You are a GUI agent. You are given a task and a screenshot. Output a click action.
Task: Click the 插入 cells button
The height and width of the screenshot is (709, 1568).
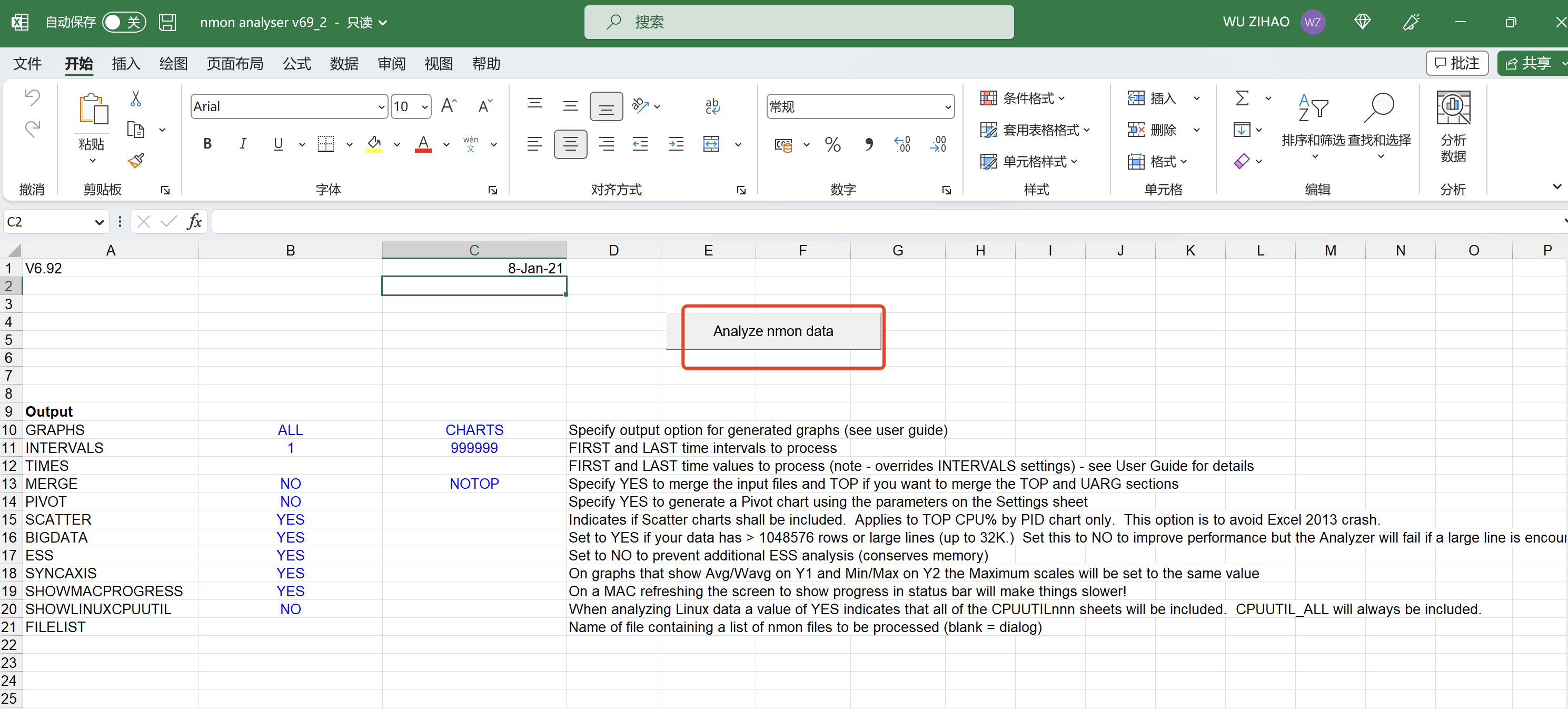(1152, 98)
